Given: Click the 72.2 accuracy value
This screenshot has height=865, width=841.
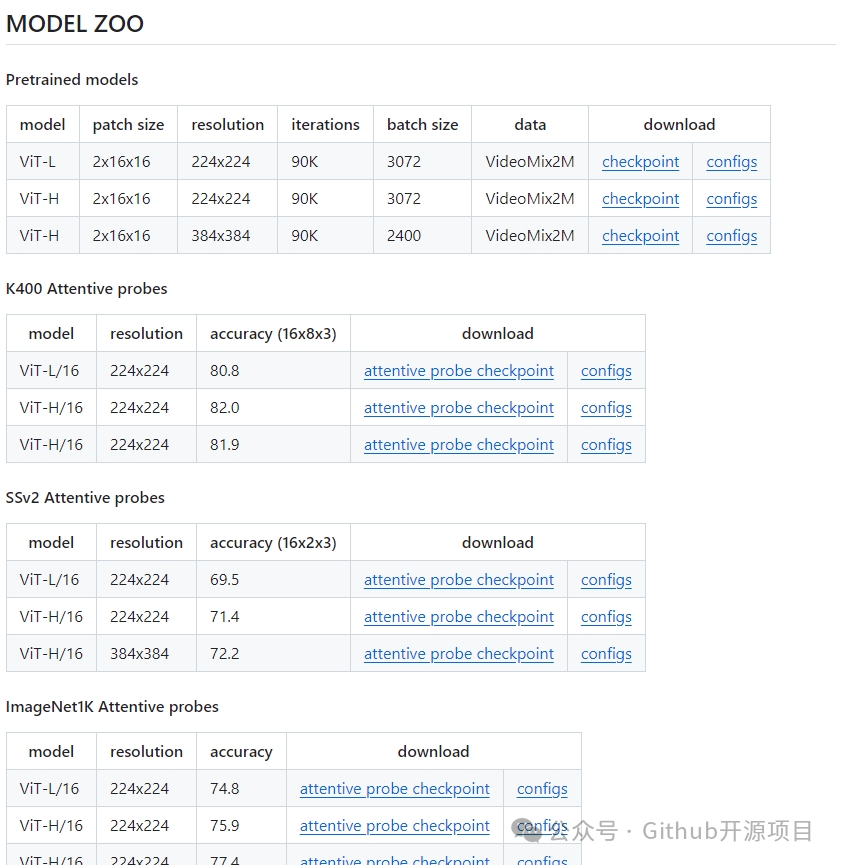Looking at the screenshot, I should pyautogui.click(x=225, y=654).
